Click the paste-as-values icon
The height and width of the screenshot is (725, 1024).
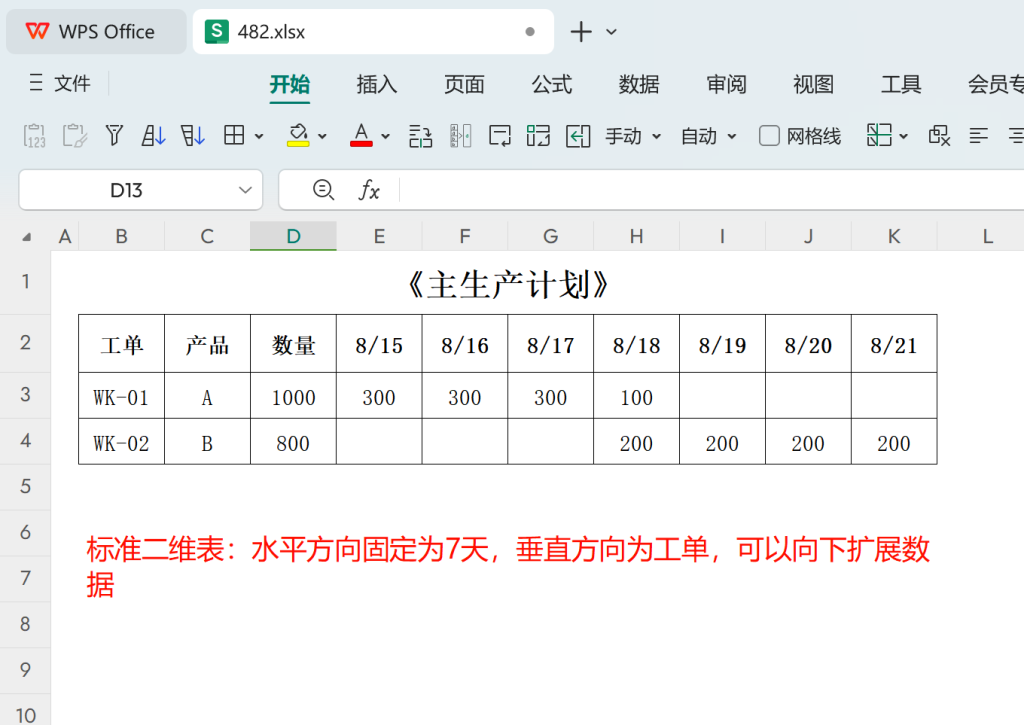click(35, 136)
